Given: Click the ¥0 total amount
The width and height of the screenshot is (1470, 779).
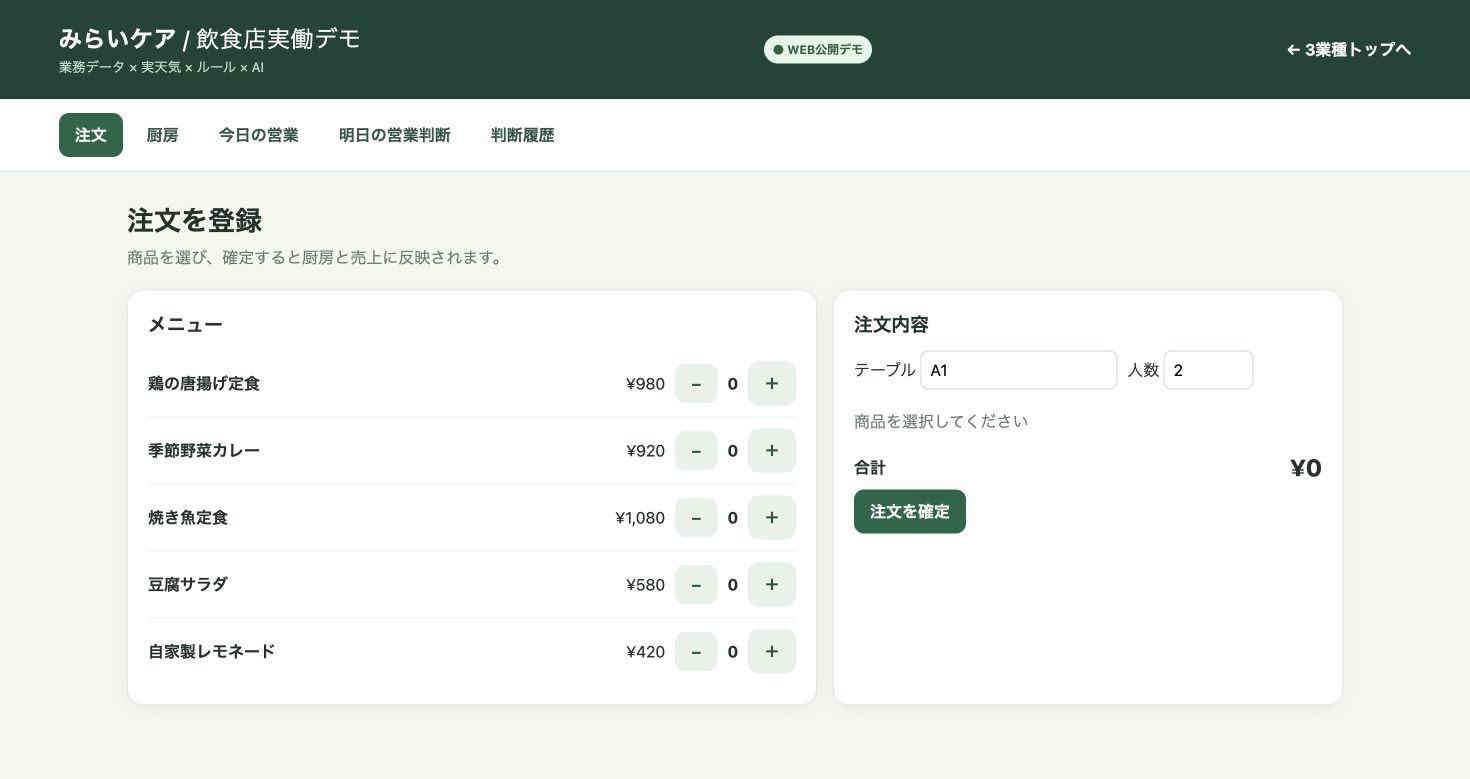Looking at the screenshot, I should (1306, 468).
